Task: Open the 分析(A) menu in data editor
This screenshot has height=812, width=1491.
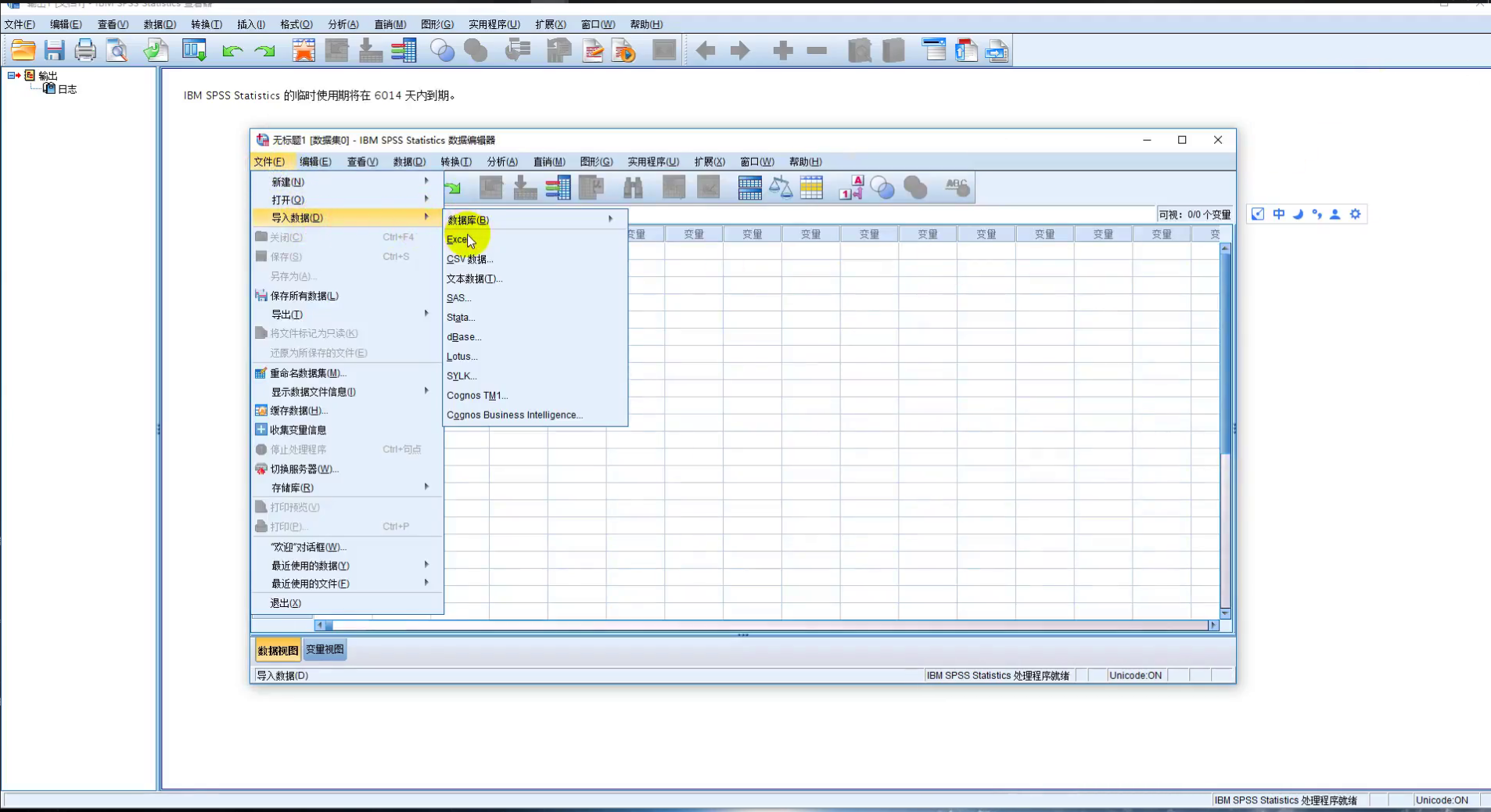Action: 502,162
